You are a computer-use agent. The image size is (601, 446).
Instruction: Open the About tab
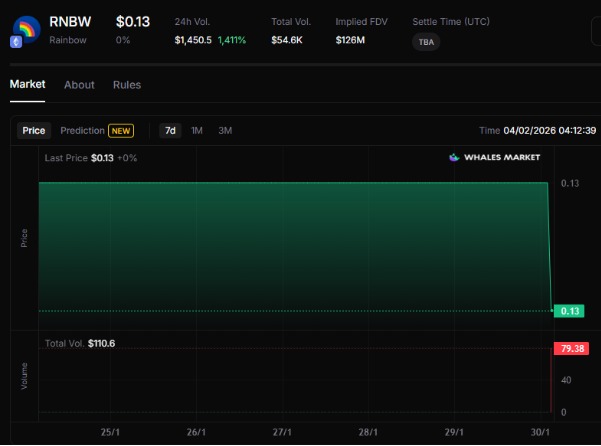[79, 85]
